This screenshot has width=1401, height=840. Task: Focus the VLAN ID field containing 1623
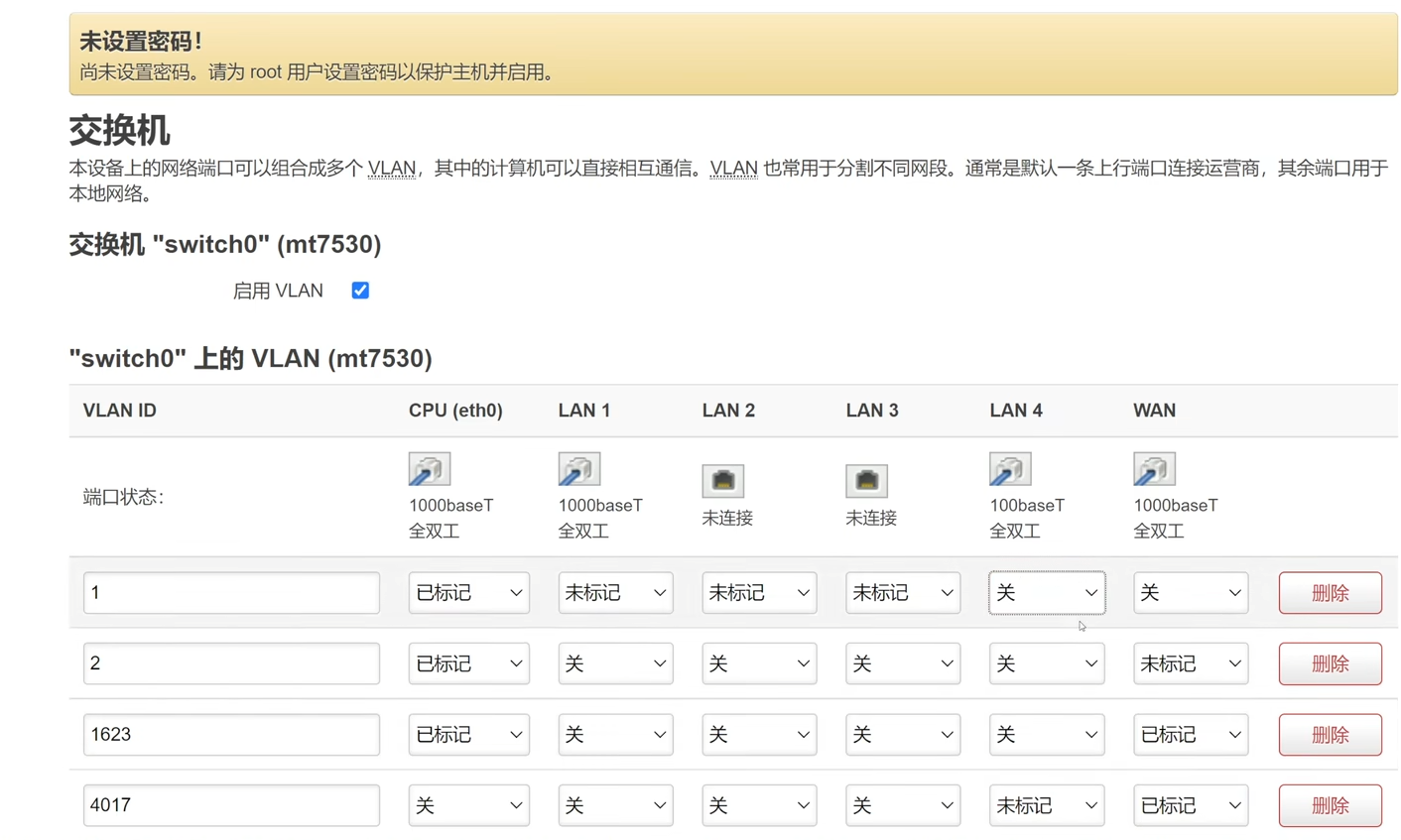click(x=231, y=735)
